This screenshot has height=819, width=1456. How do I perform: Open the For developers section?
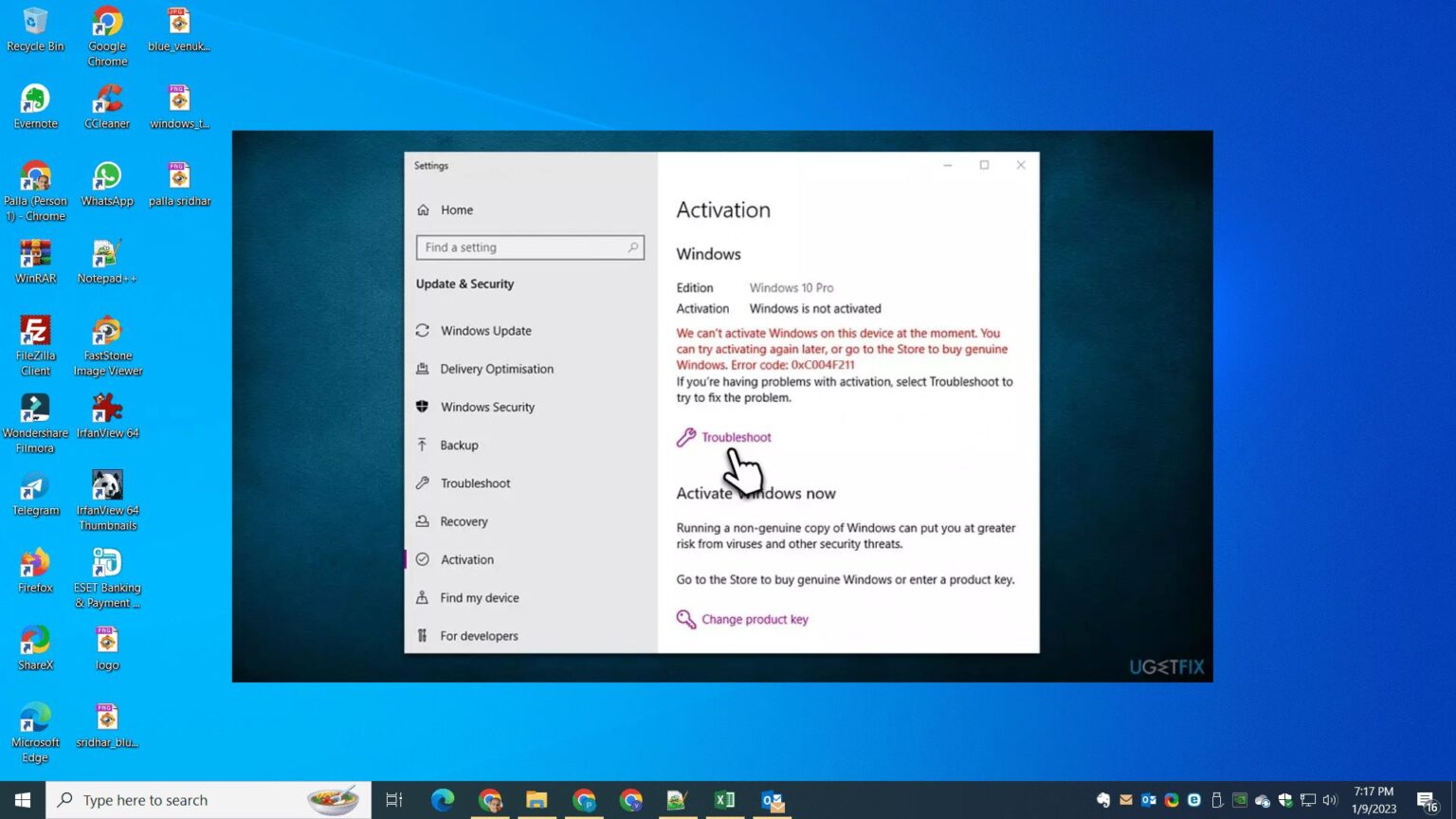coord(479,635)
